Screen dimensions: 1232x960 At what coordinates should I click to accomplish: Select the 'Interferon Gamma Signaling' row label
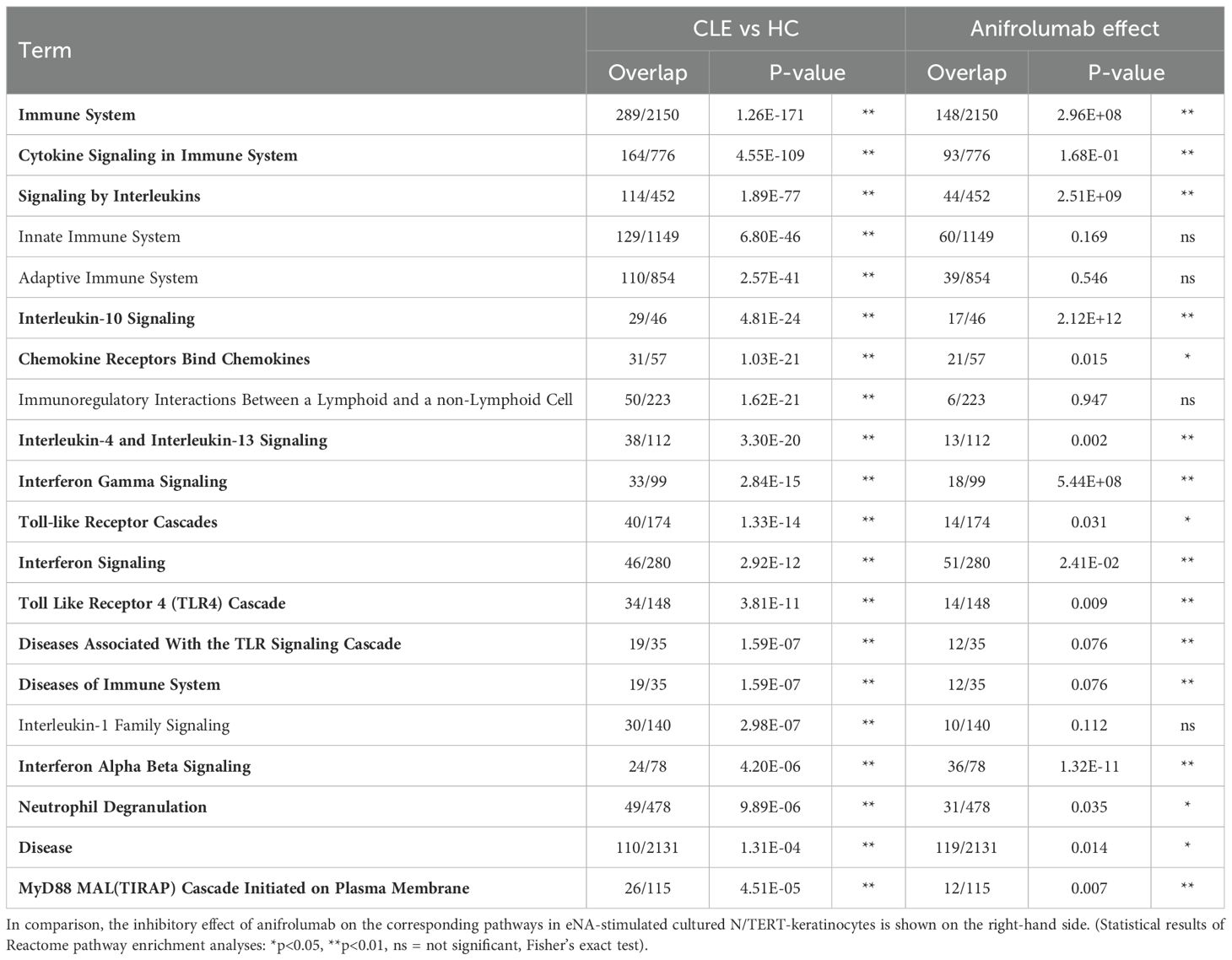tap(122, 482)
